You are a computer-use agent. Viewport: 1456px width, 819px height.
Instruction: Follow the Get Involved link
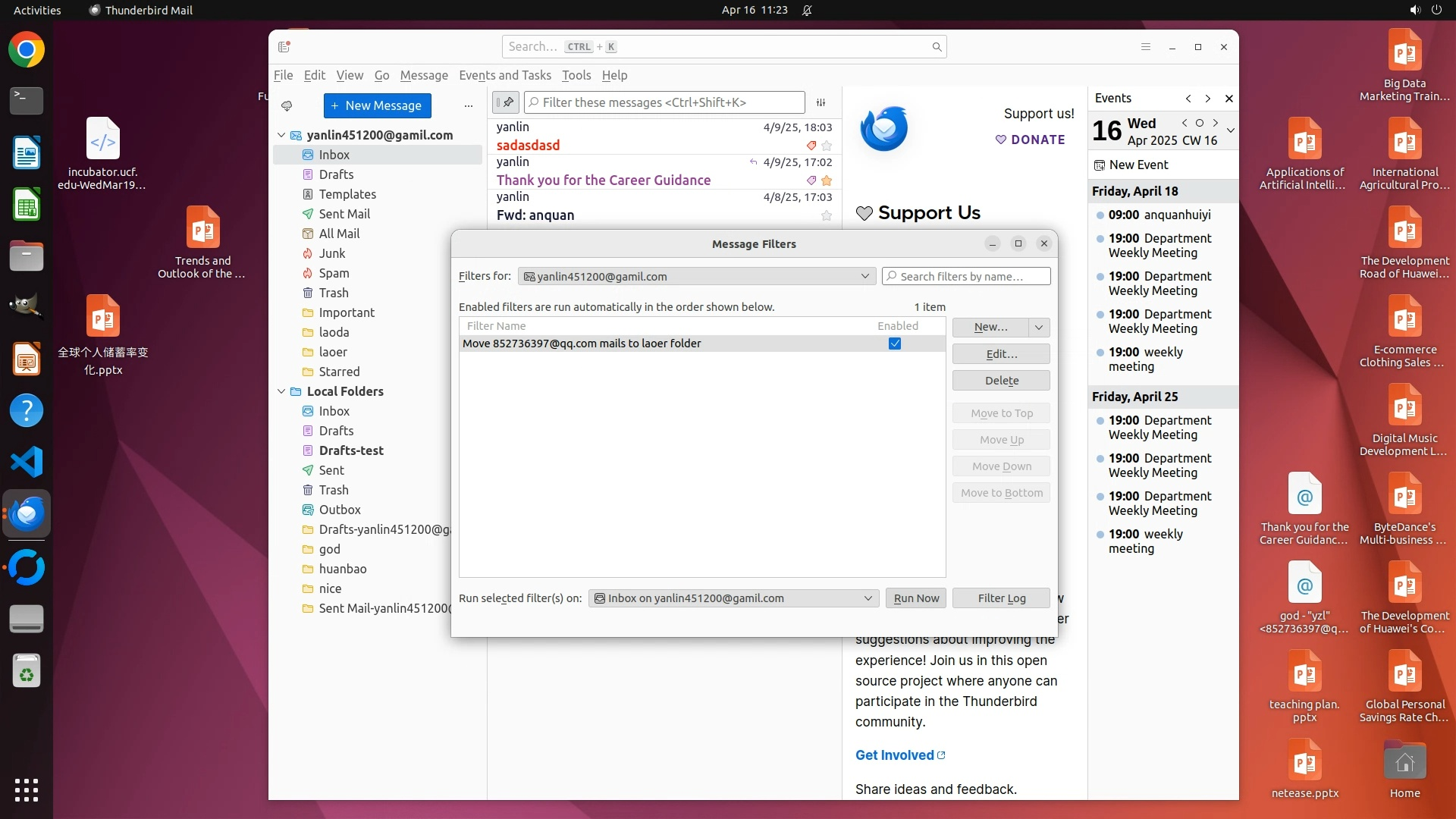[895, 755]
